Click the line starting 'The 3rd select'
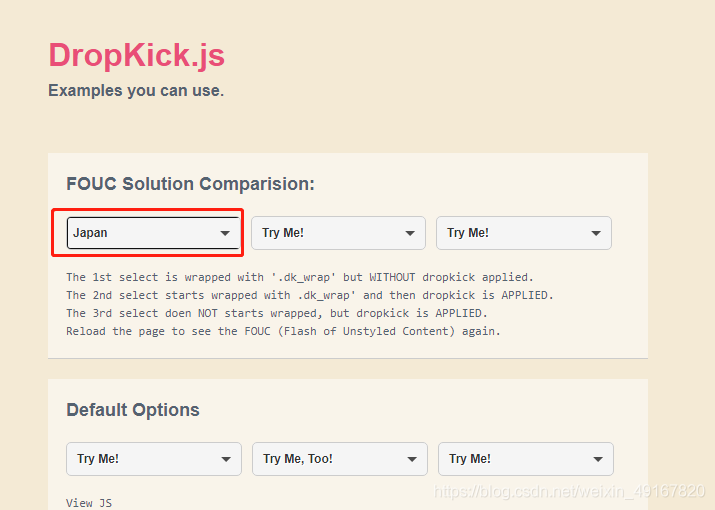715x510 pixels. click(x=277, y=313)
